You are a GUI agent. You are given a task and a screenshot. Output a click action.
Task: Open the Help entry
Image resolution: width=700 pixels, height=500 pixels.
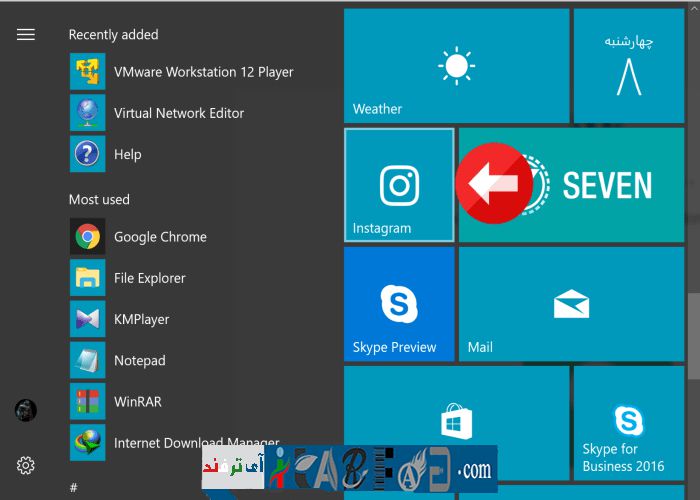pos(127,155)
